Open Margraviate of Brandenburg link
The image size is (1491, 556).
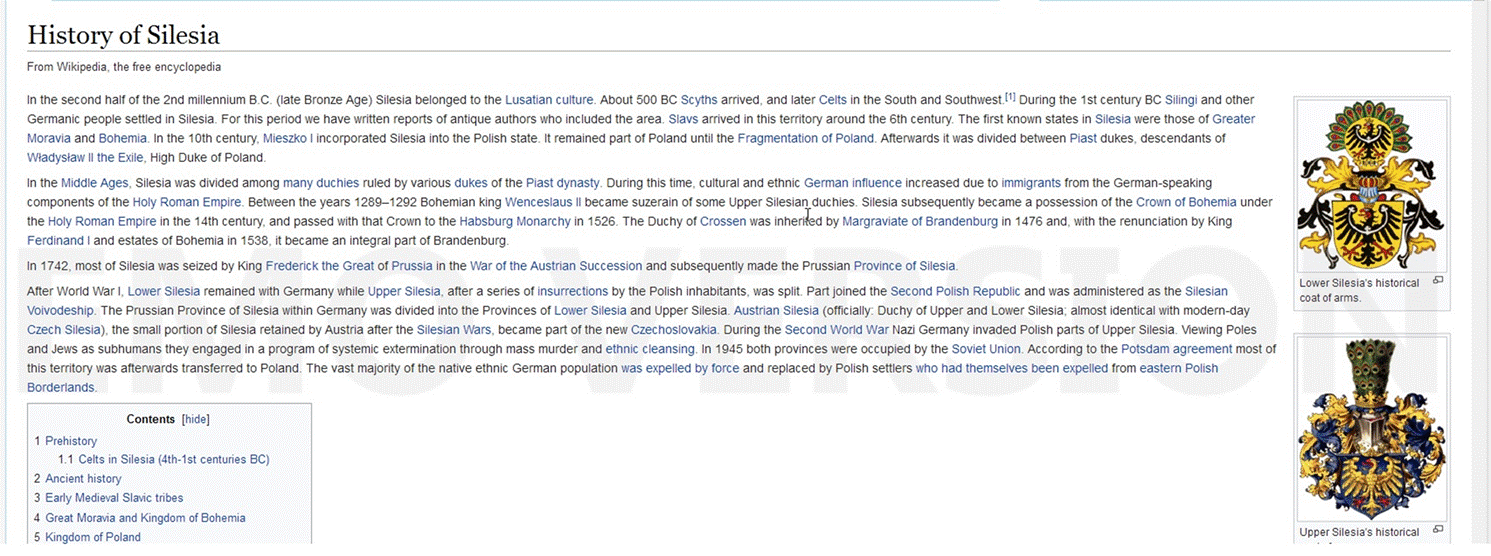point(920,221)
